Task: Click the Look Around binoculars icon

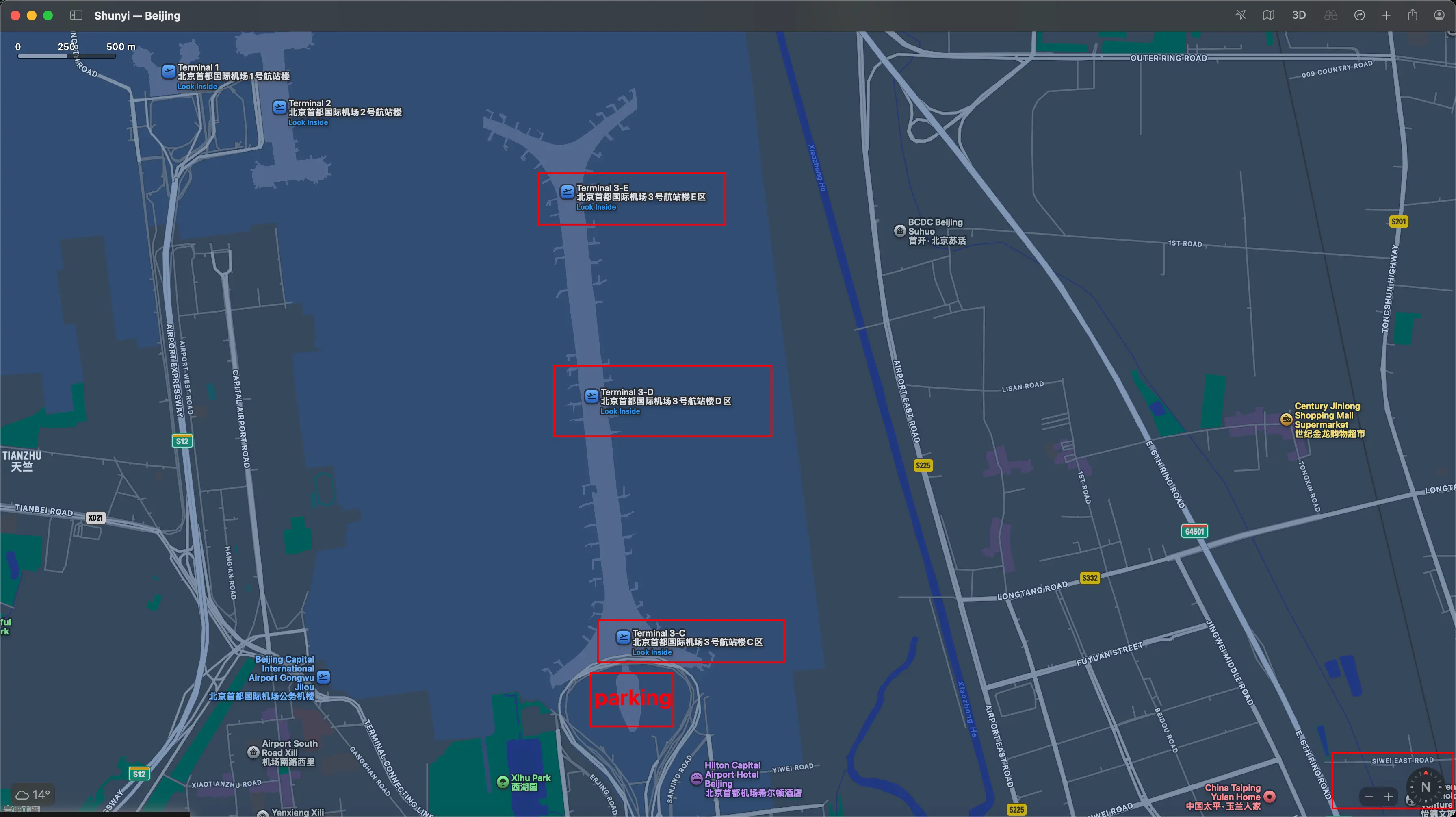Action: (1330, 15)
